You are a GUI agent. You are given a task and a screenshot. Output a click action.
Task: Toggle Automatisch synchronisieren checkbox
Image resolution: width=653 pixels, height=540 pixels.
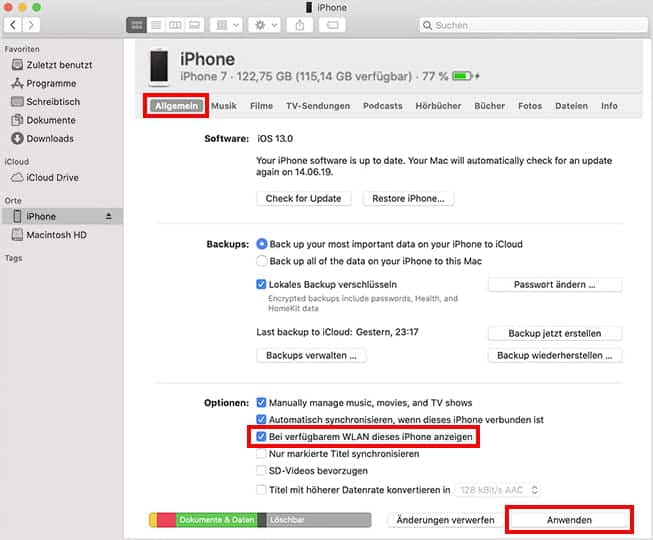[261, 419]
